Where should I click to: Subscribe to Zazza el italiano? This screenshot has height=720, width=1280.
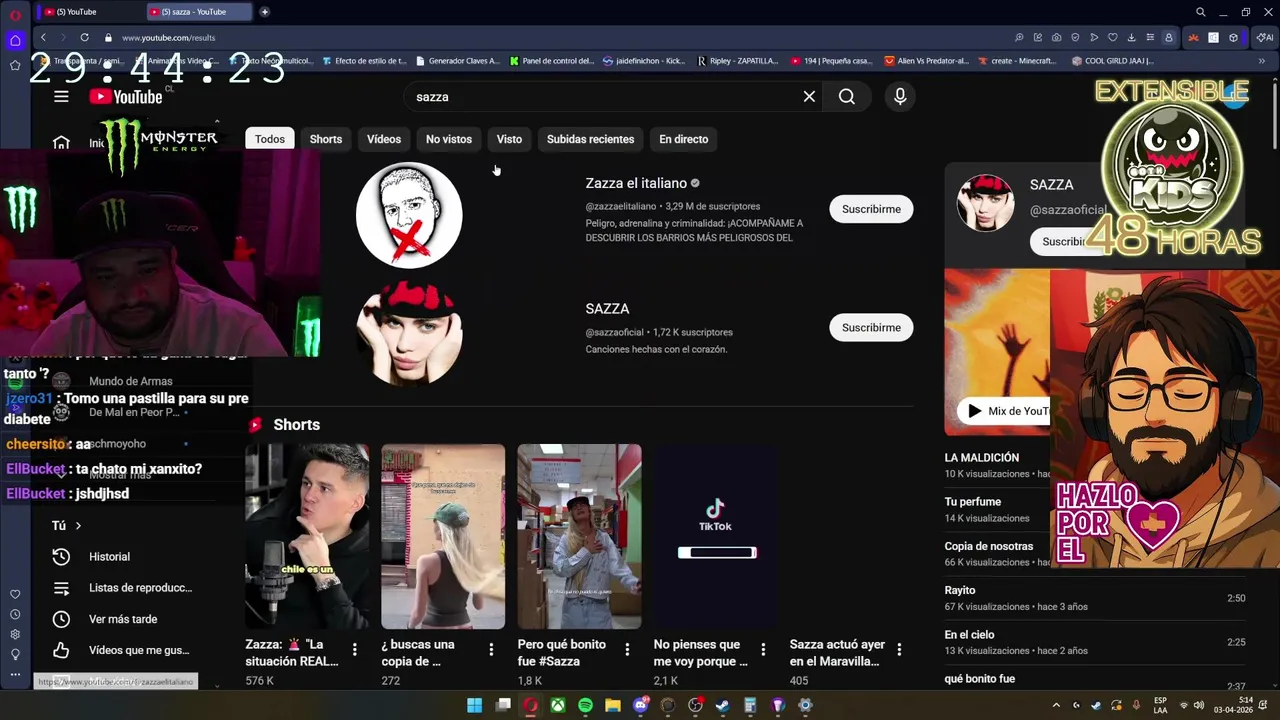[871, 209]
